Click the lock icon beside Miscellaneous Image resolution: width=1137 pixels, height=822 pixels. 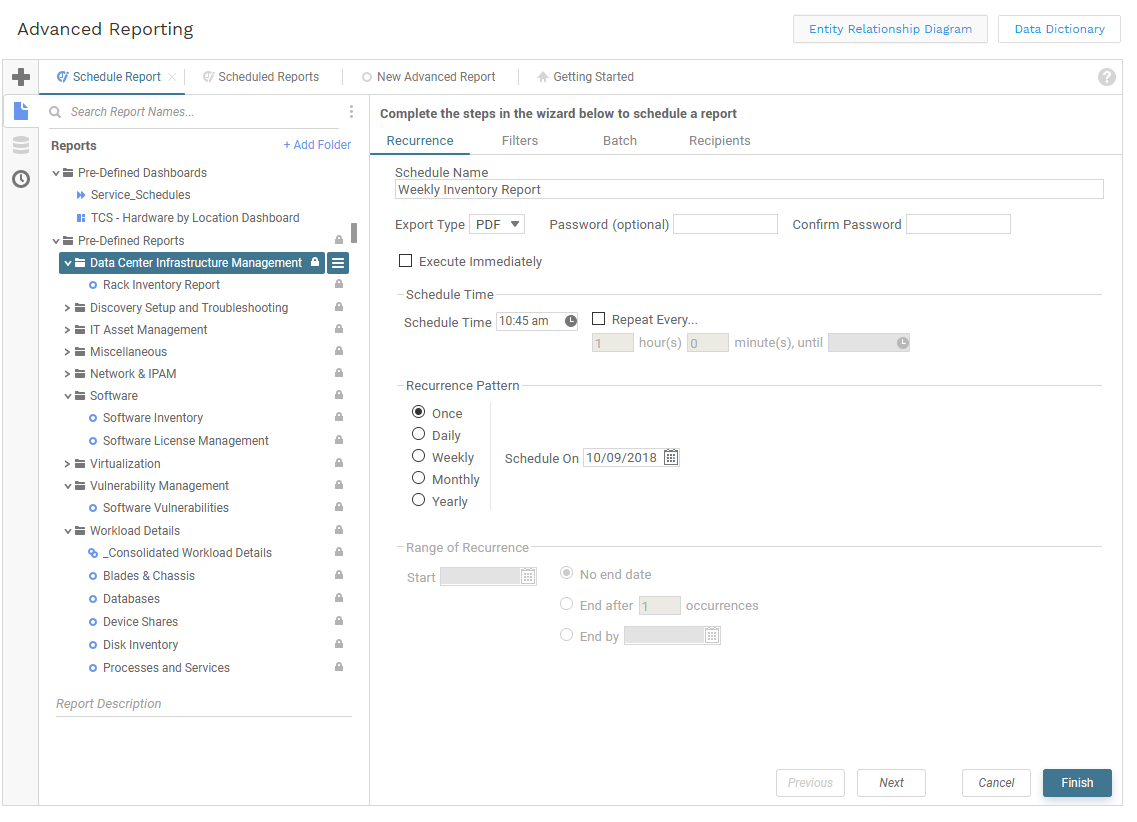pyautogui.click(x=339, y=351)
